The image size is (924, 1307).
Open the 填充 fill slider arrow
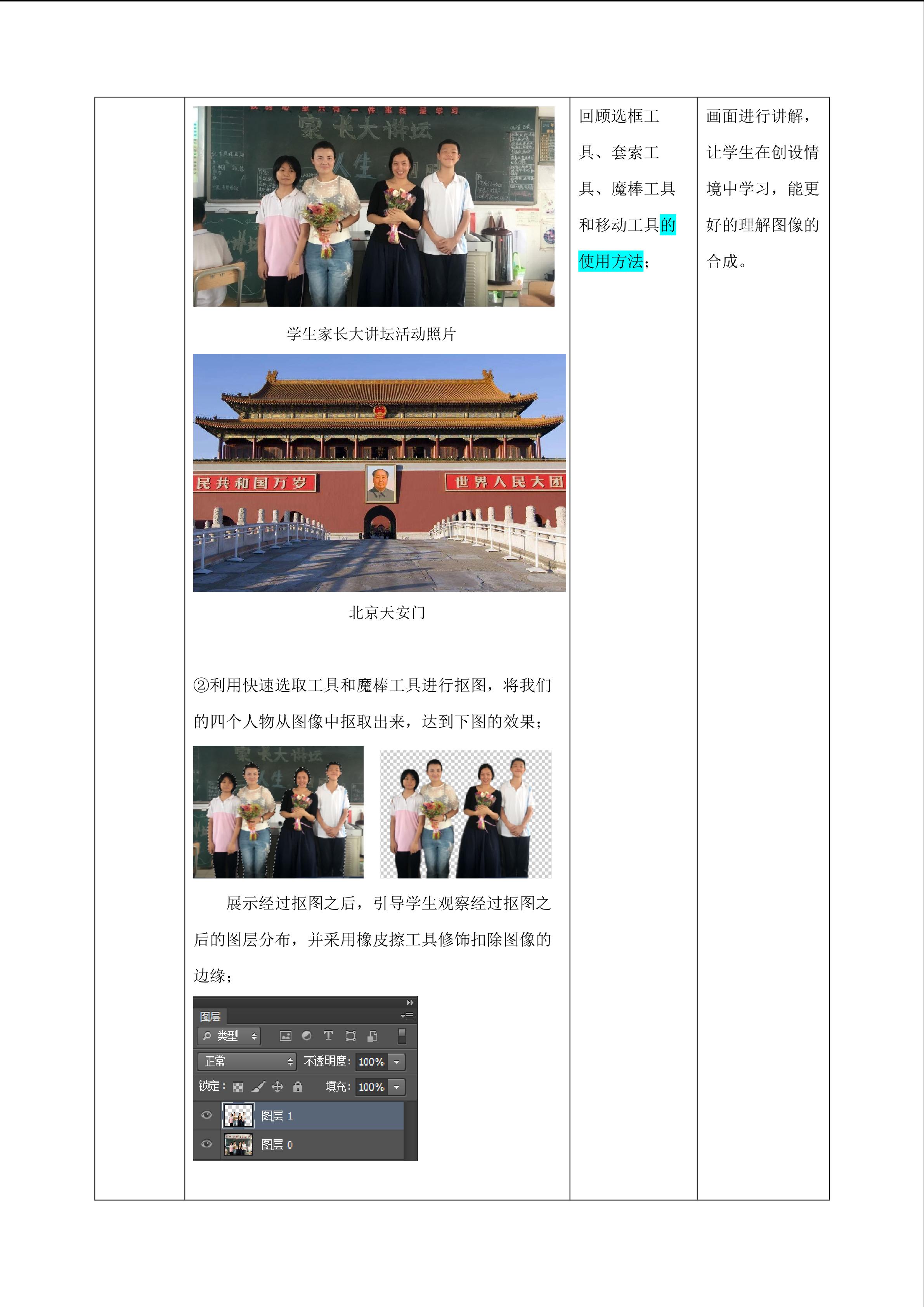(x=397, y=1087)
